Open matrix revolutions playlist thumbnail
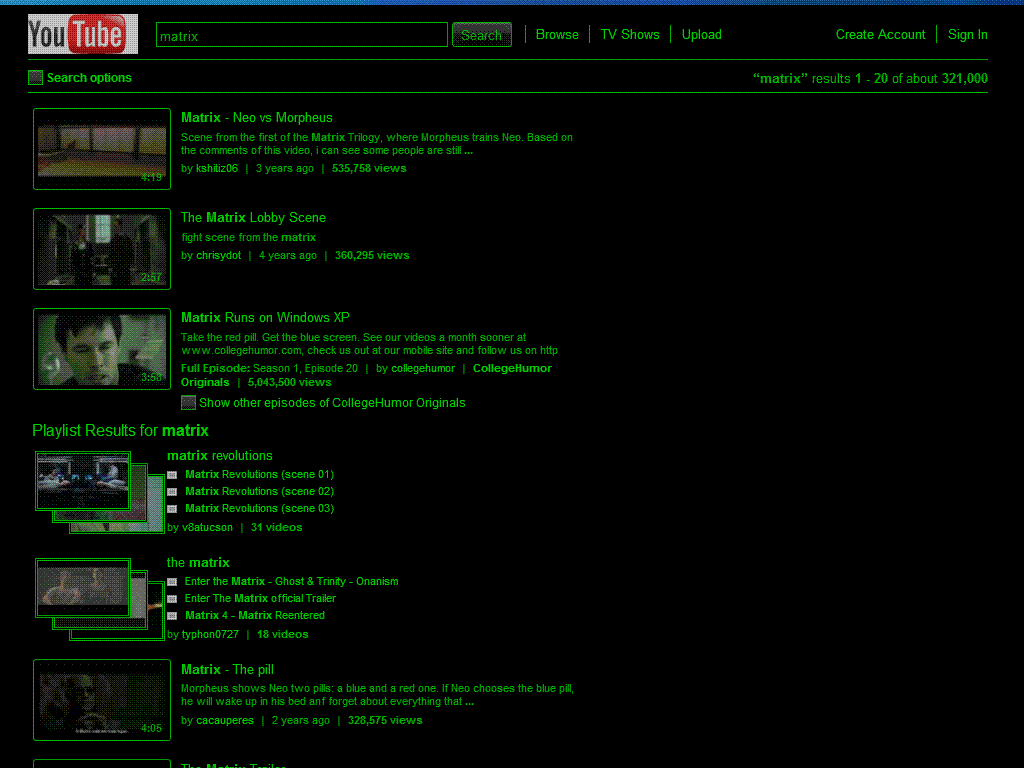1024x768 pixels. [x=99, y=492]
